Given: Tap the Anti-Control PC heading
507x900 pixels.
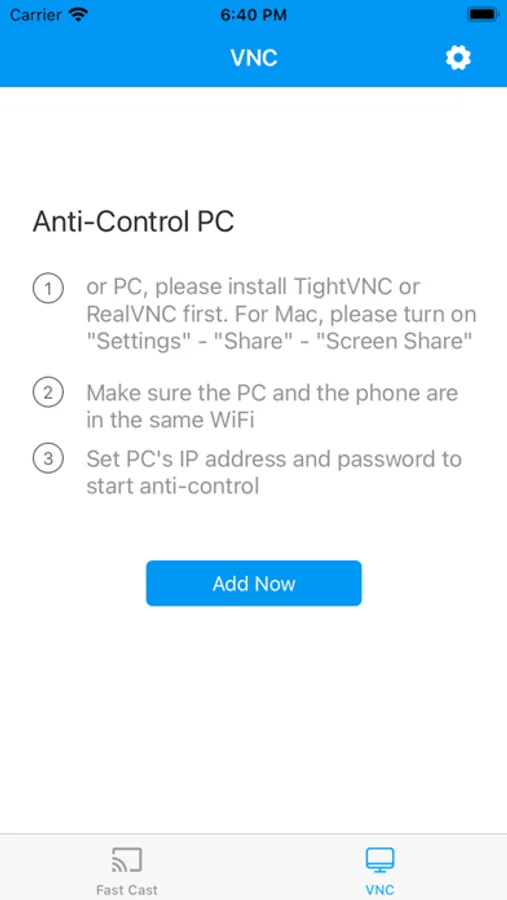Looking at the screenshot, I should click(133, 222).
